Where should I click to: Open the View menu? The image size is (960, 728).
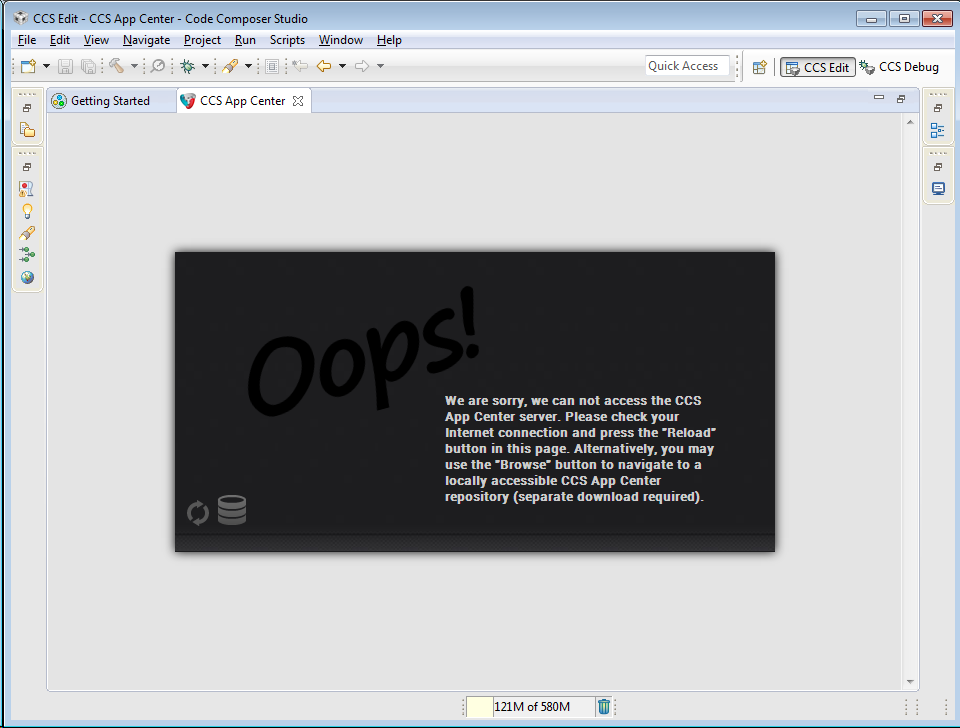coord(96,40)
